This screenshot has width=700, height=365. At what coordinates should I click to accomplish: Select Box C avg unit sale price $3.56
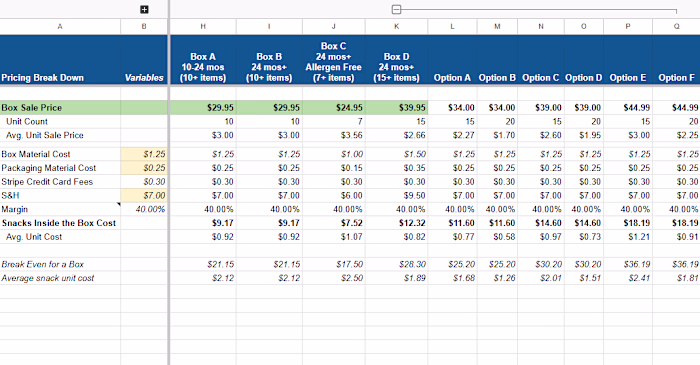[x=333, y=135]
